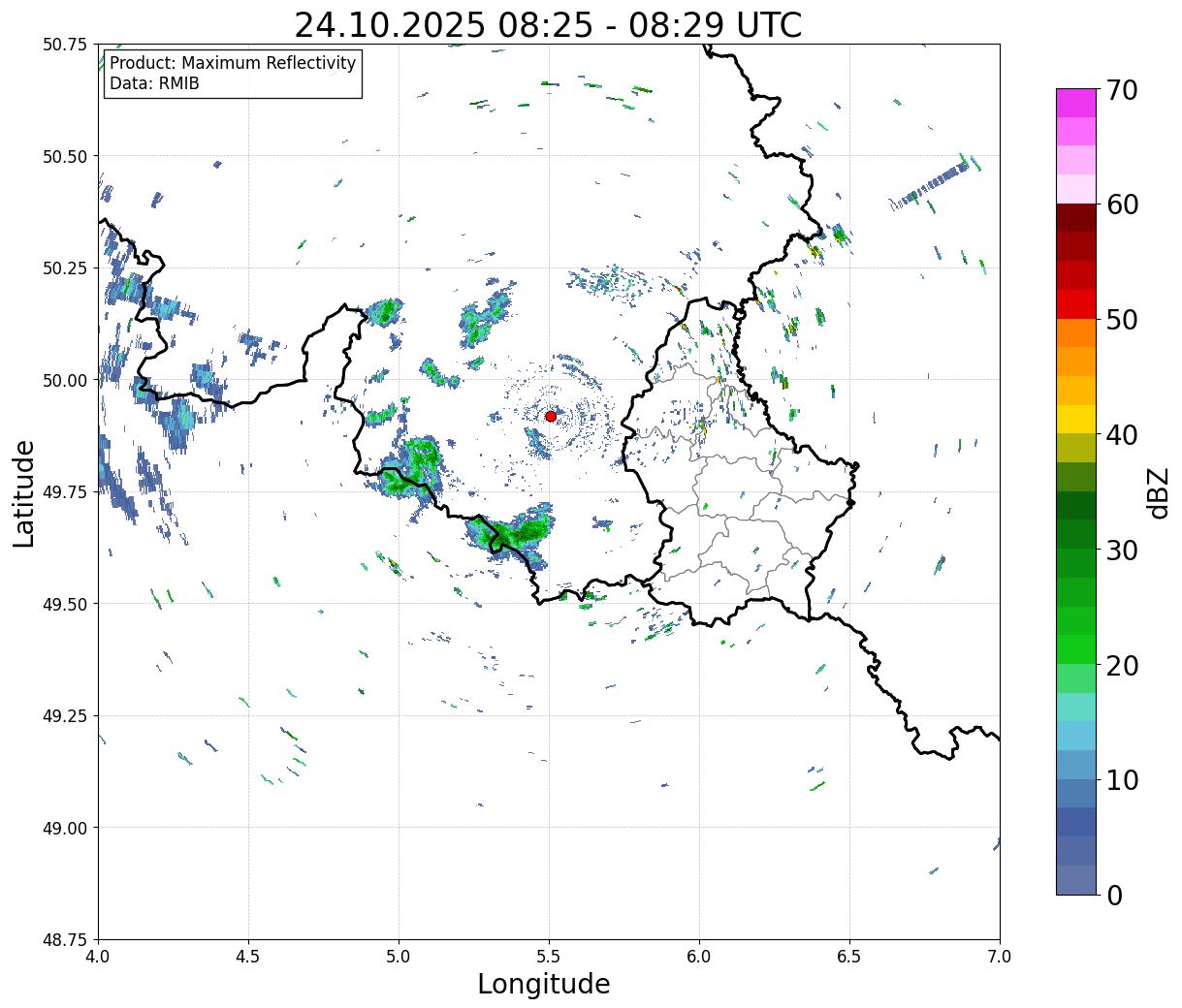The width and height of the screenshot is (1182, 1008).
Task: Click the longitude tick label 4.0
Action: 98,957
